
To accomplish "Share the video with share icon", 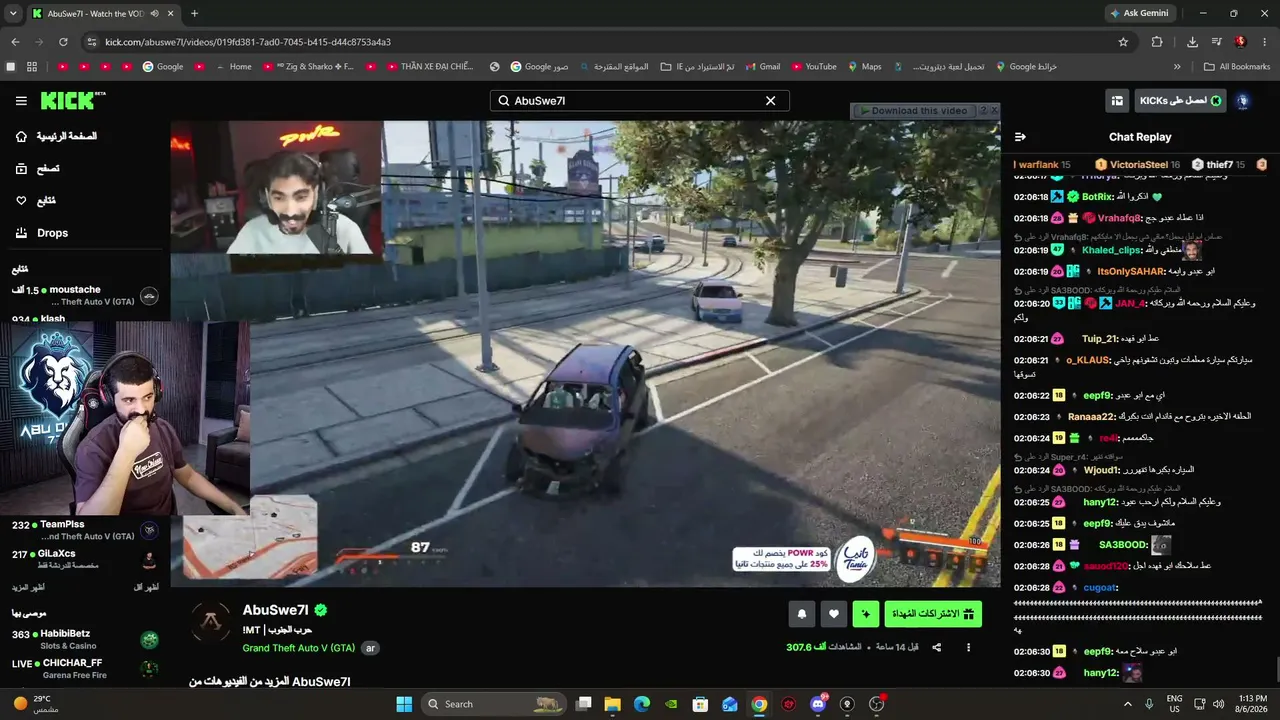I will tap(937, 647).
